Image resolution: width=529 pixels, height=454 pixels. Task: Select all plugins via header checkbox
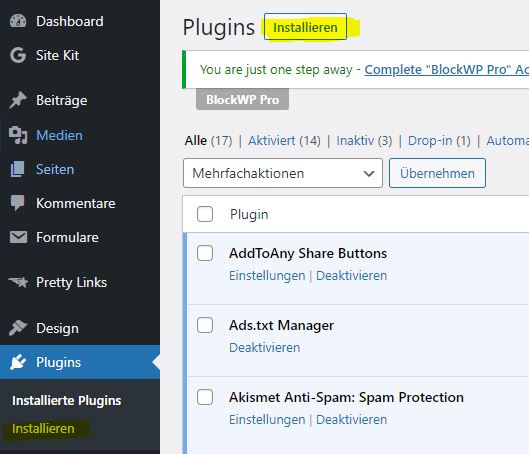coord(205,214)
